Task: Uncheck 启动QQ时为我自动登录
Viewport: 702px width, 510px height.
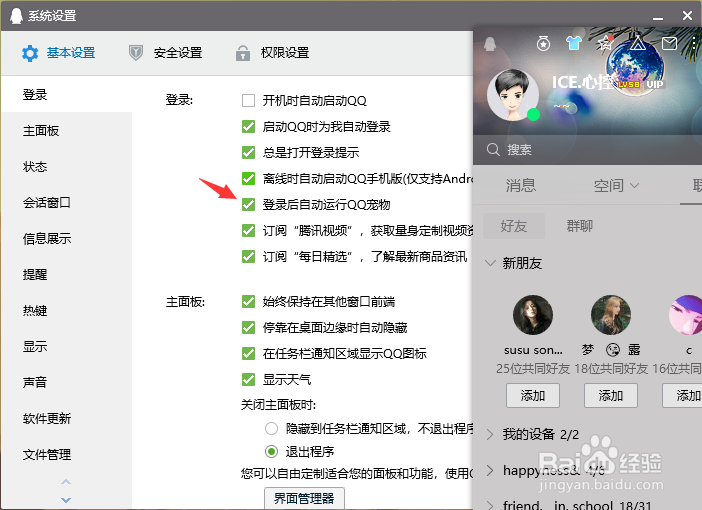Action: click(x=248, y=126)
